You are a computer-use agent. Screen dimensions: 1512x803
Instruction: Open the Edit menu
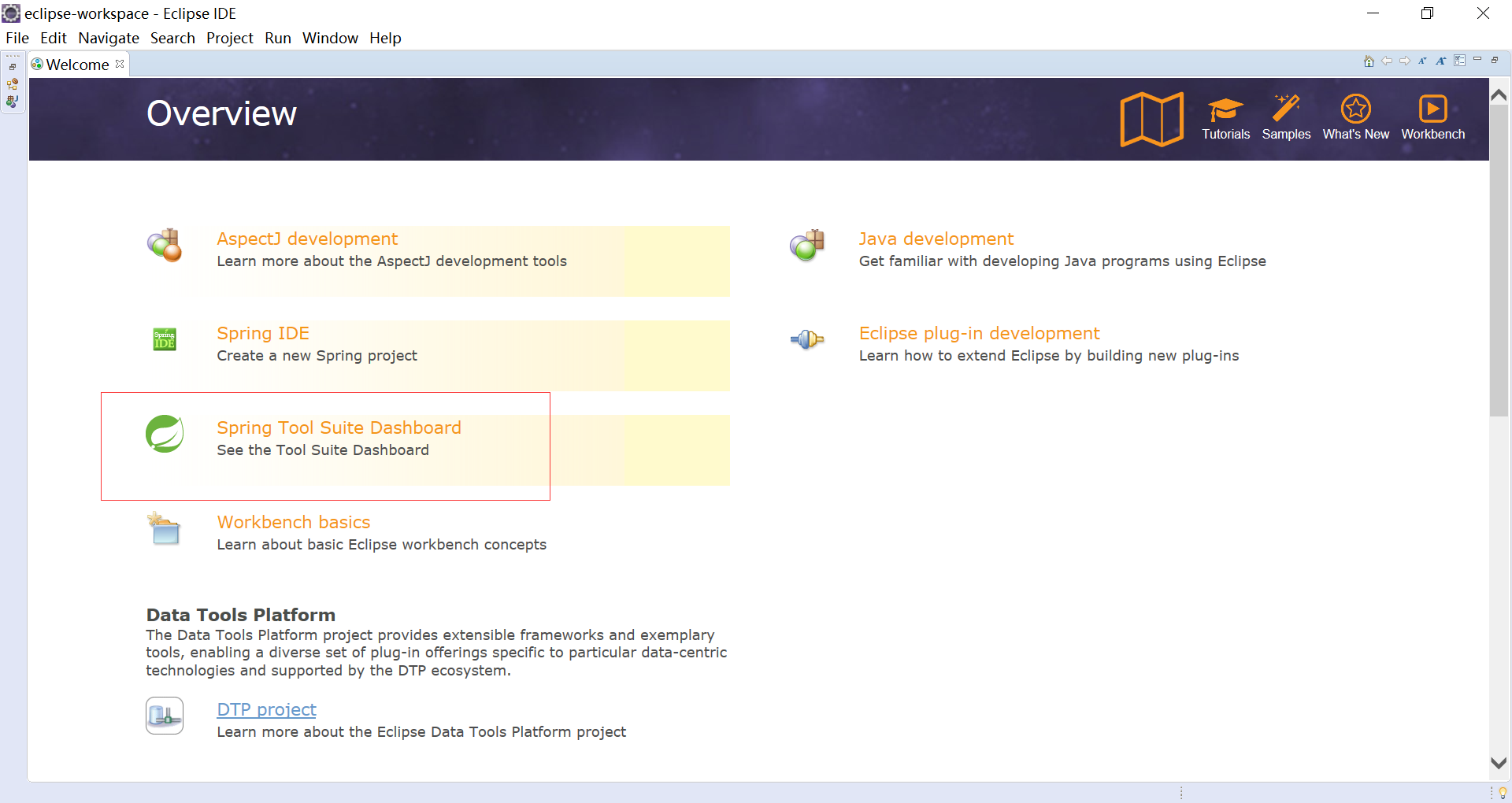click(54, 38)
